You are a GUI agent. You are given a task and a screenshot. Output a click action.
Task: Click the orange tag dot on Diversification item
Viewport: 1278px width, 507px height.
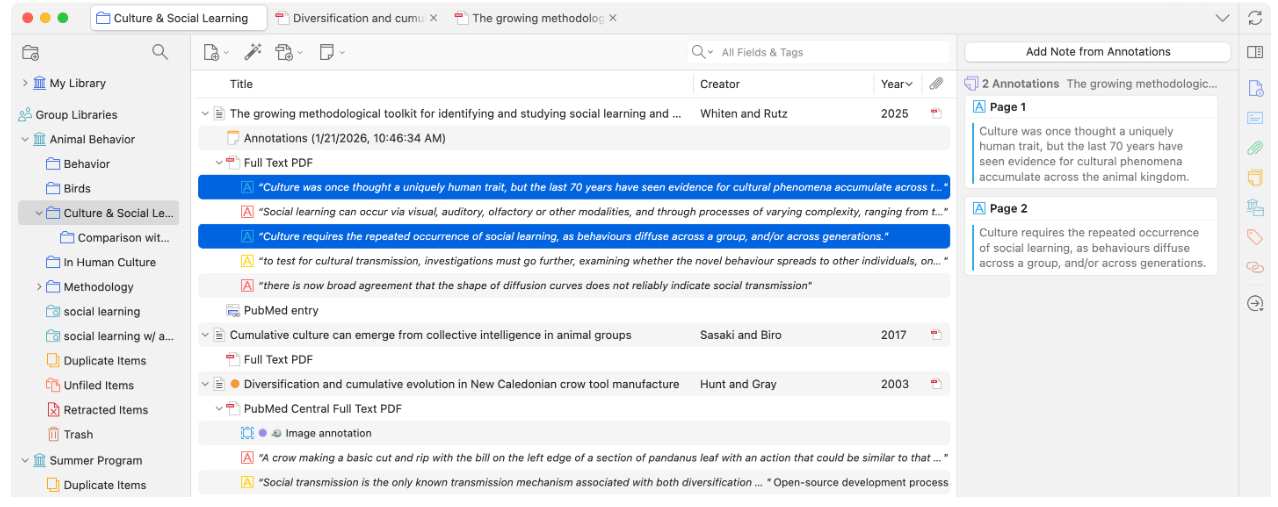[235, 384]
